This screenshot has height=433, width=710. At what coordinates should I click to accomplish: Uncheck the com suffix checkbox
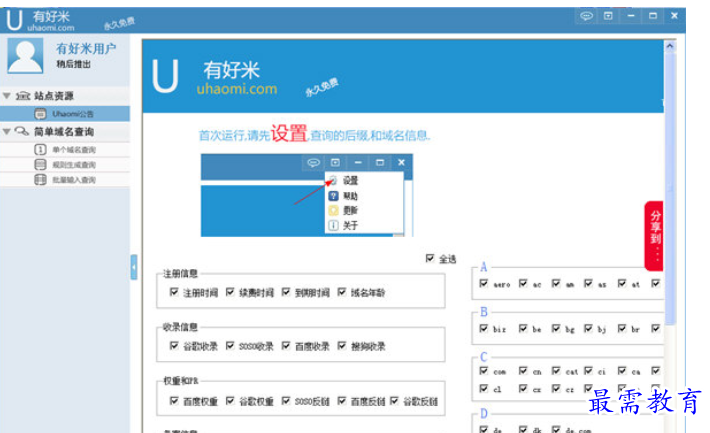pyautogui.click(x=484, y=371)
